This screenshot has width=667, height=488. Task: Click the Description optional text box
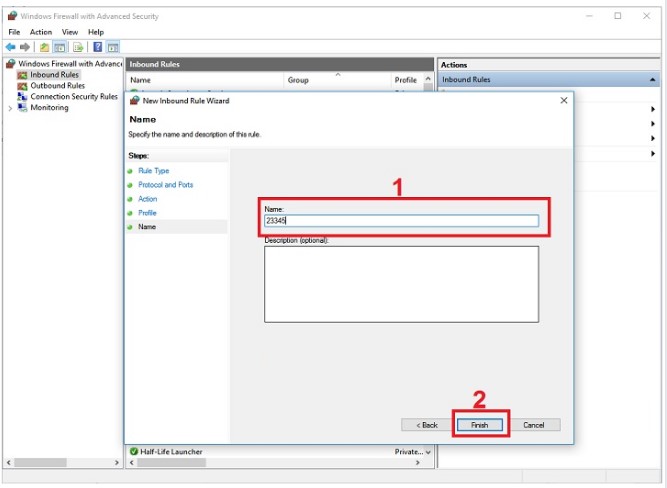pos(401,284)
